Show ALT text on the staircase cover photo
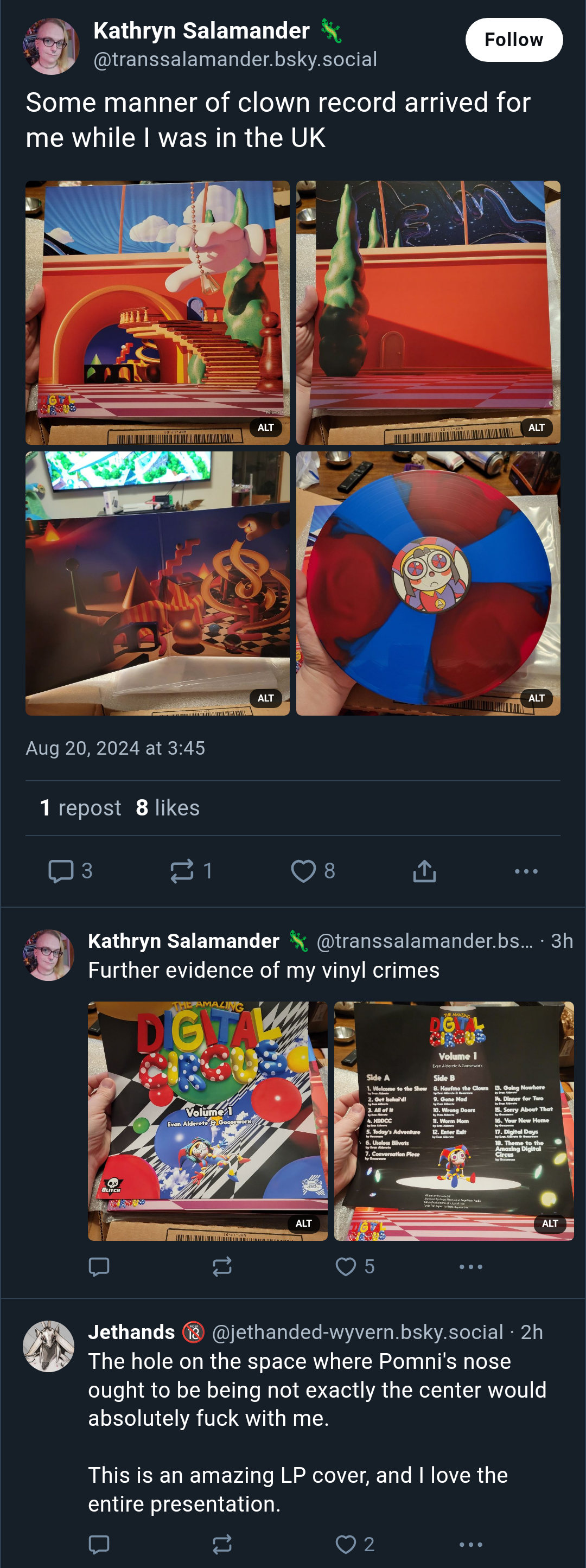Viewport: 586px width, 1568px height. [x=265, y=428]
